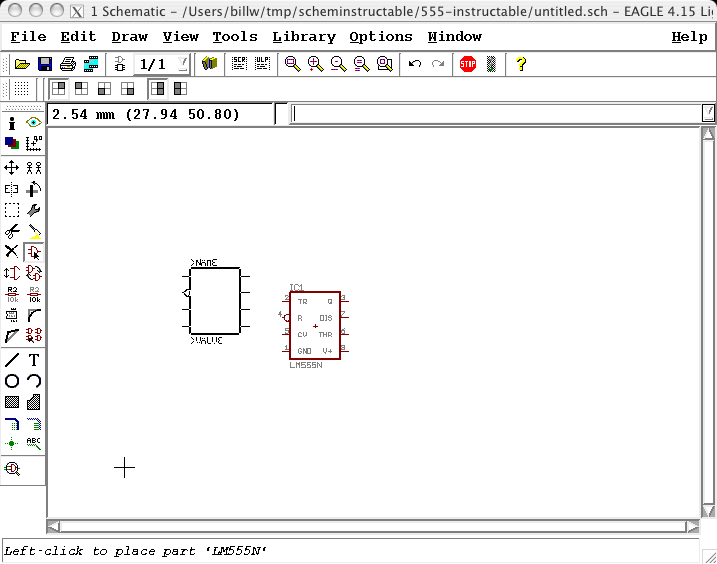The image size is (717, 564).
Task: Open the Options menu
Action: coord(381,37)
